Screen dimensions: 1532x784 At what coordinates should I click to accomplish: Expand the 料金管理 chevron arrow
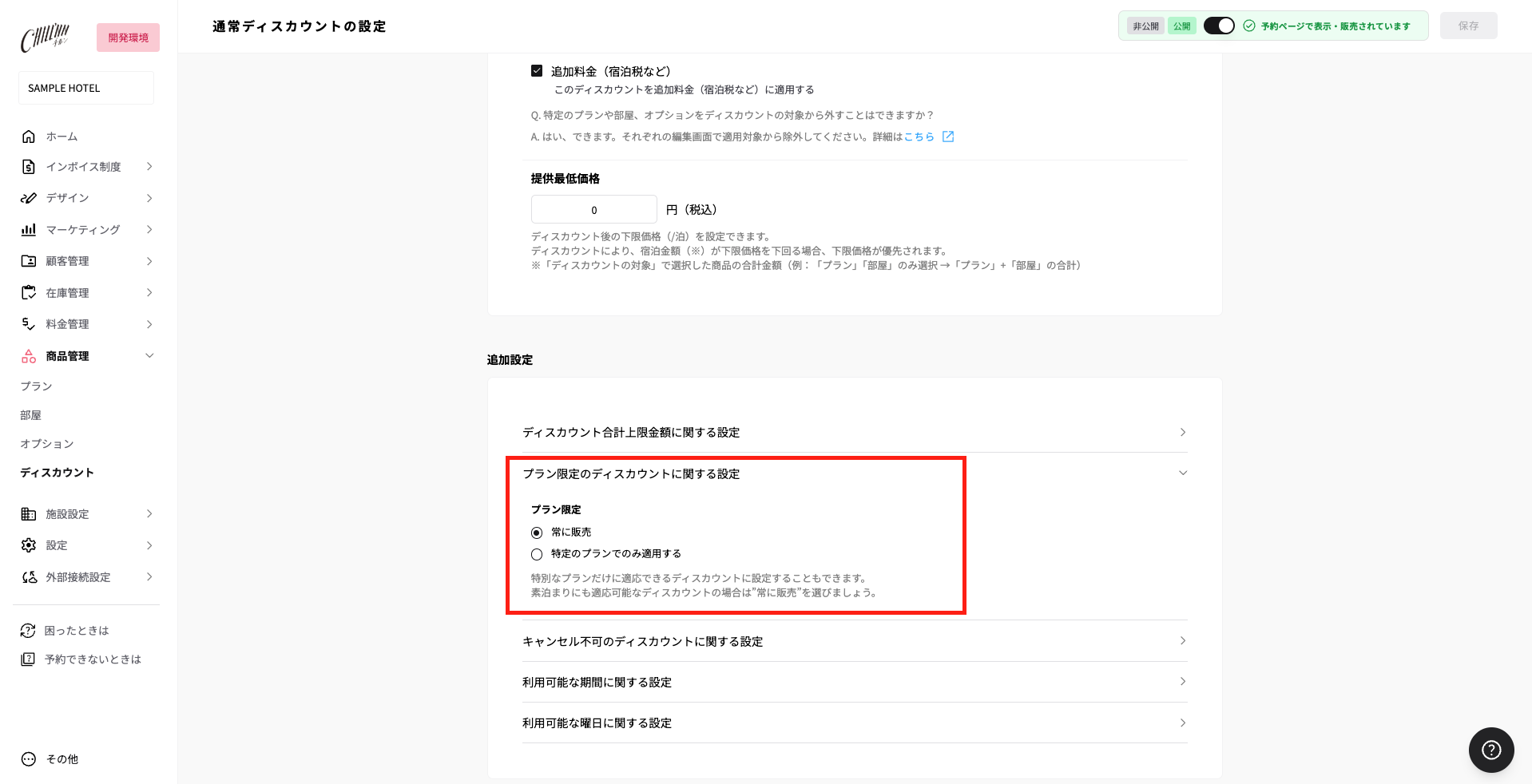pyautogui.click(x=149, y=324)
